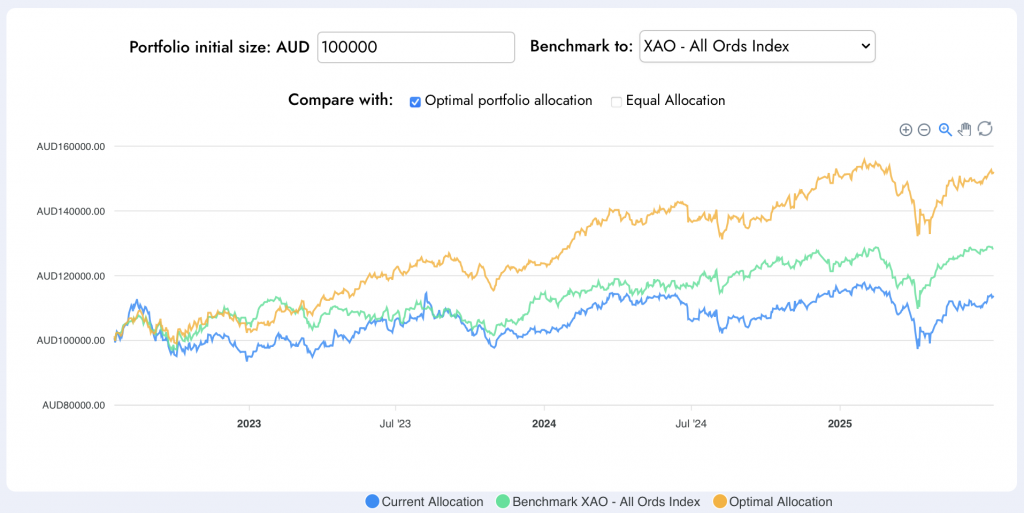Click the blue Current Allocation legend marker
This screenshot has width=1024, height=513.
pyautogui.click(x=373, y=502)
